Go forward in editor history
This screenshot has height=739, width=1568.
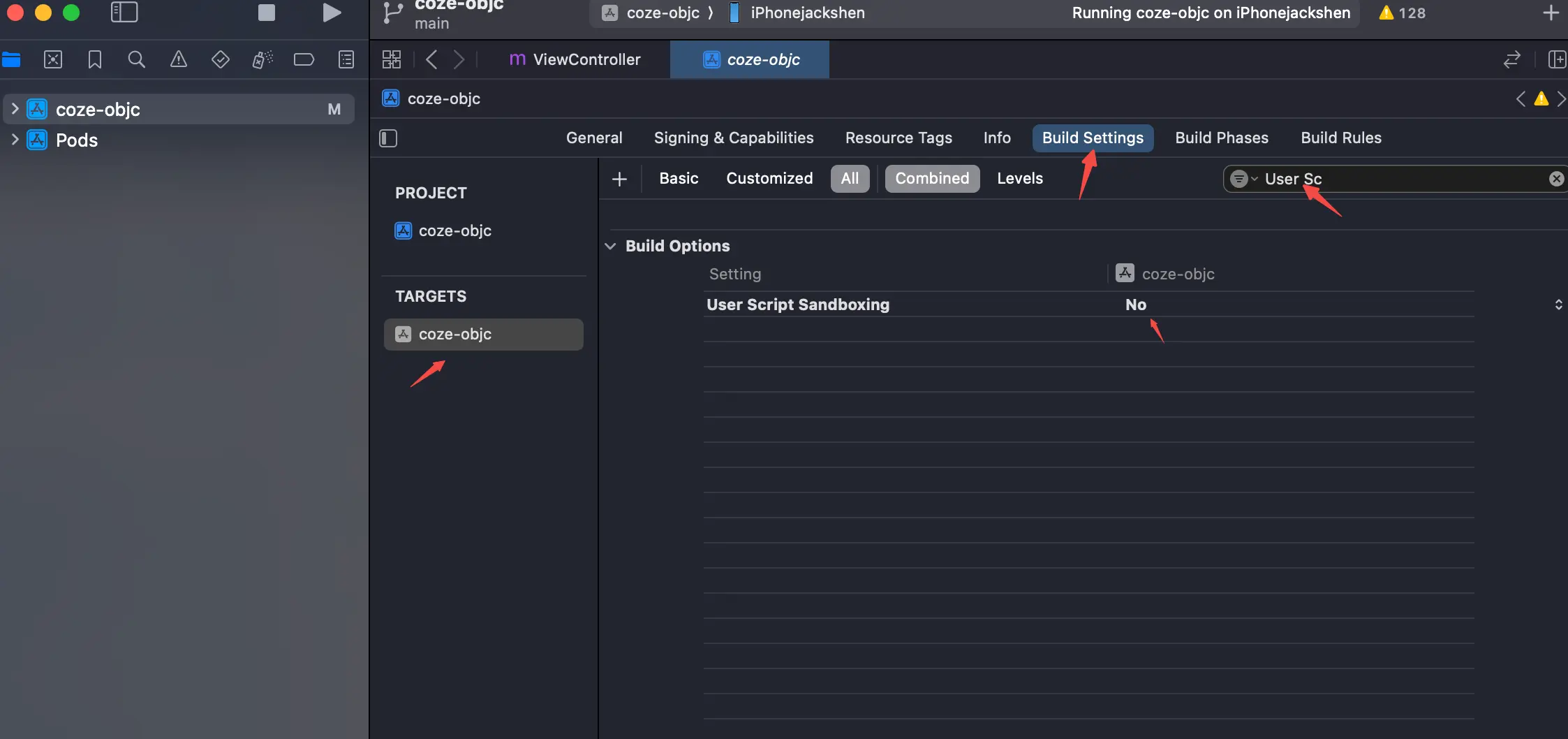click(459, 59)
